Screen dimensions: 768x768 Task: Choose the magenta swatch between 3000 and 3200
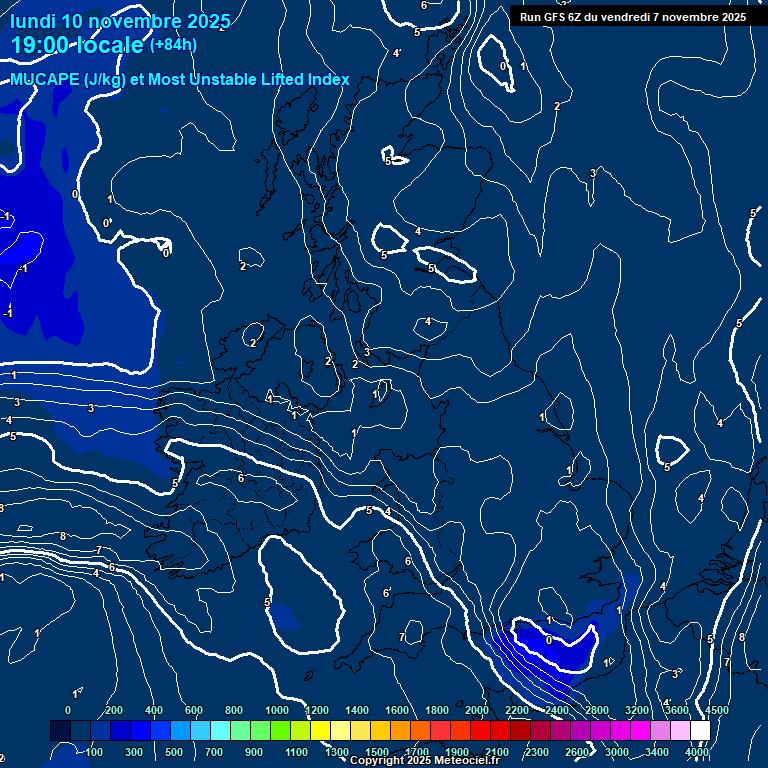pyautogui.click(x=620, y=730)
